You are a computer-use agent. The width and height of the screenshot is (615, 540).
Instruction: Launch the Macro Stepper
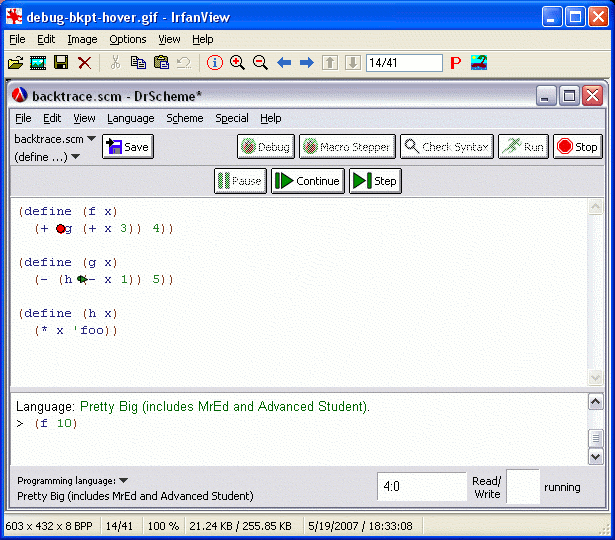click(347, 147)
